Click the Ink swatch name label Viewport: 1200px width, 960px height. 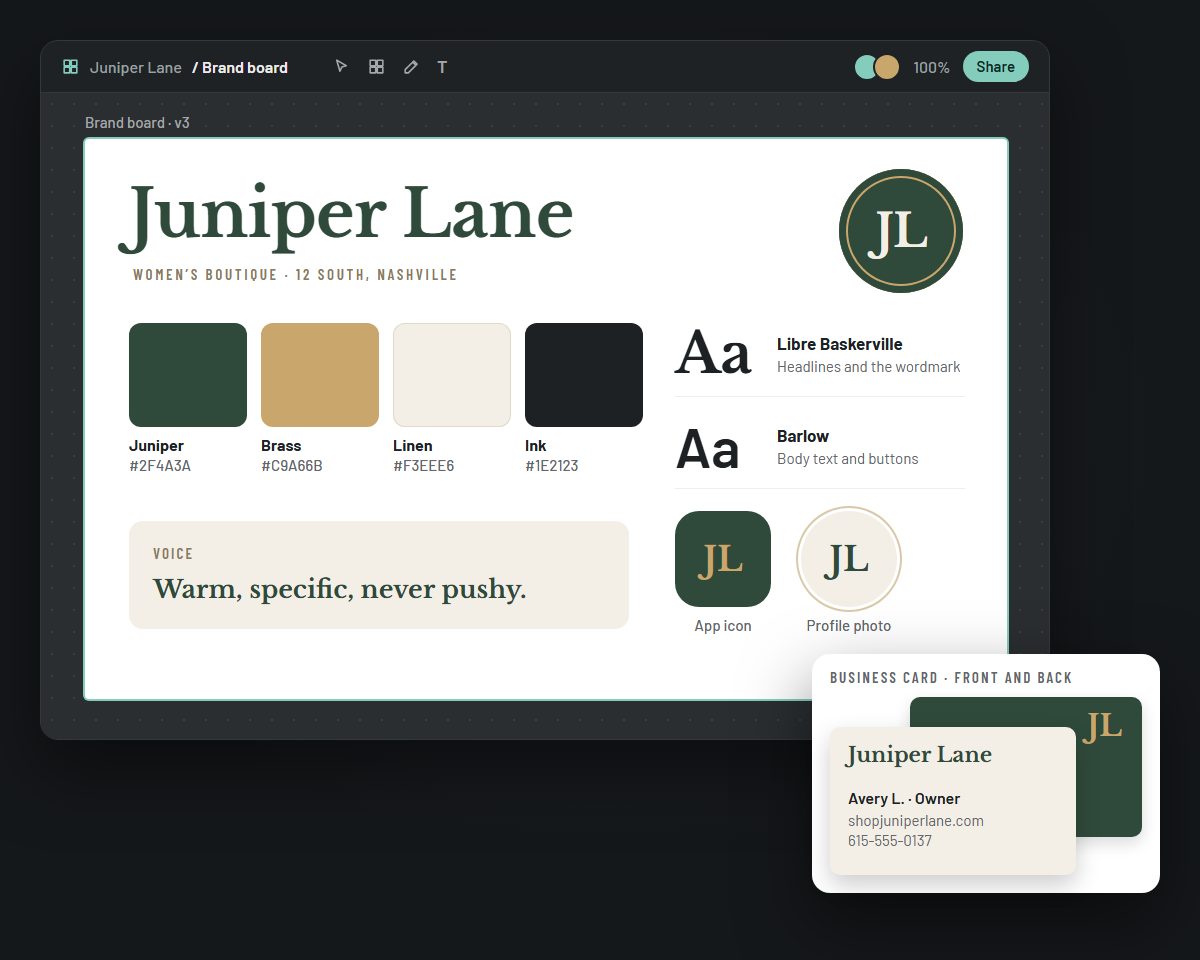pyautogui.click(x=536, y=446)
